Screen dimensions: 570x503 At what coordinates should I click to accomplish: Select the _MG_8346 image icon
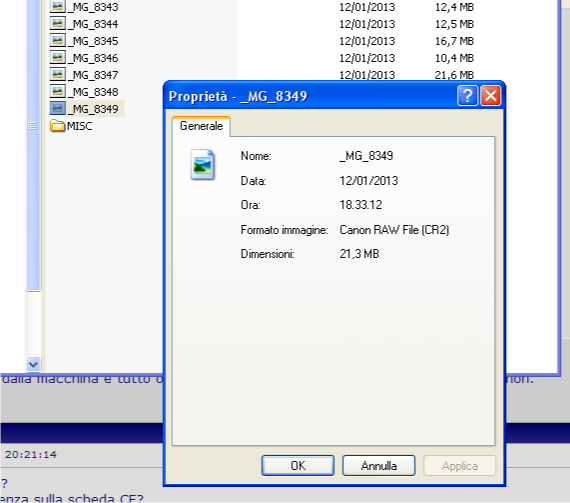tap(57, 57)
